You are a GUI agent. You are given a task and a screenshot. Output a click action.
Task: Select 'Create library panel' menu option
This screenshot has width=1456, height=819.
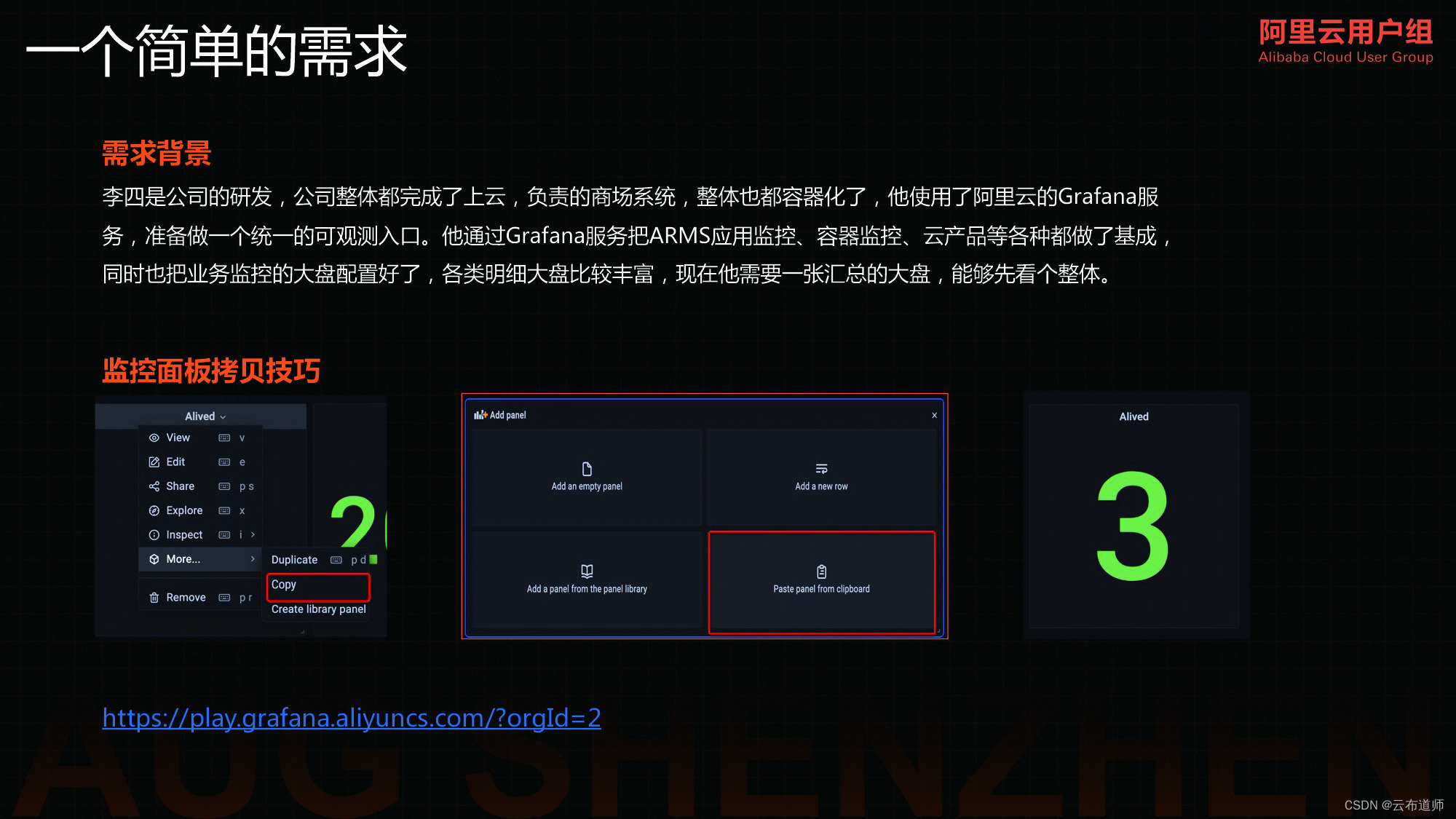[318, 609]
